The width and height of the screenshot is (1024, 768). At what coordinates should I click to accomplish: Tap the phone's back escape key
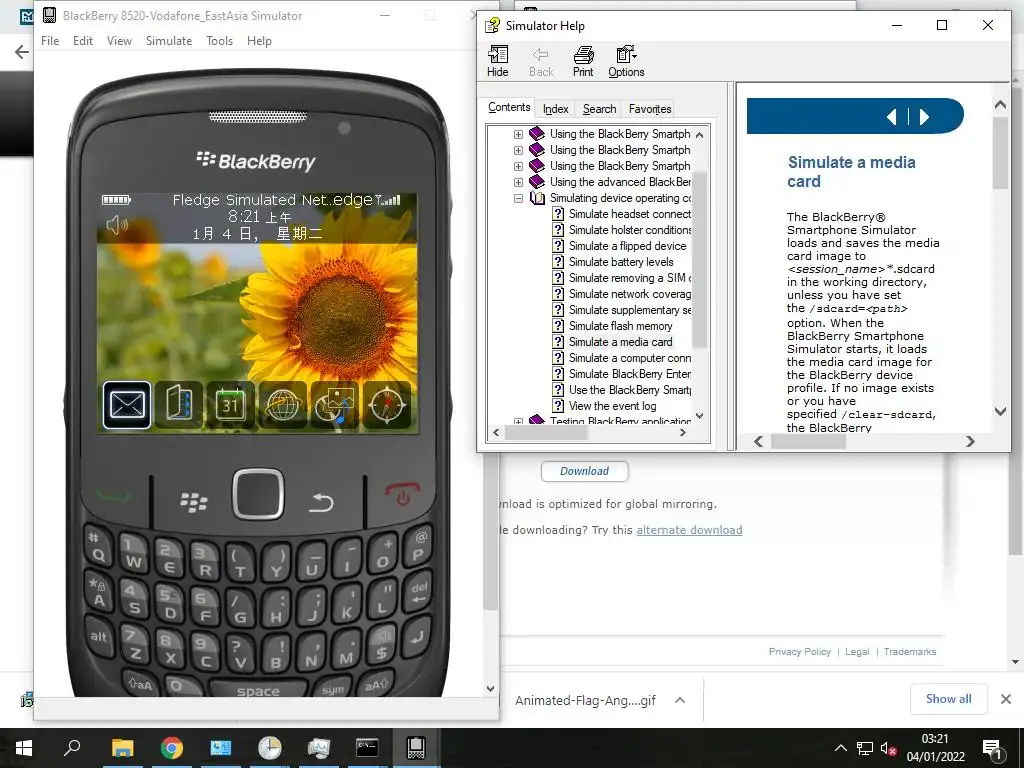click(321, 502)
